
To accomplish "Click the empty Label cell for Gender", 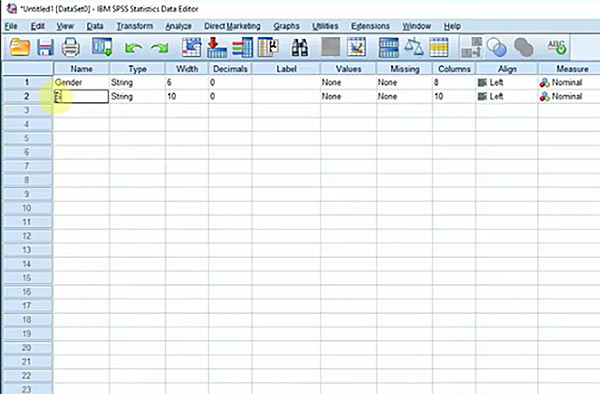I will 286,82.
